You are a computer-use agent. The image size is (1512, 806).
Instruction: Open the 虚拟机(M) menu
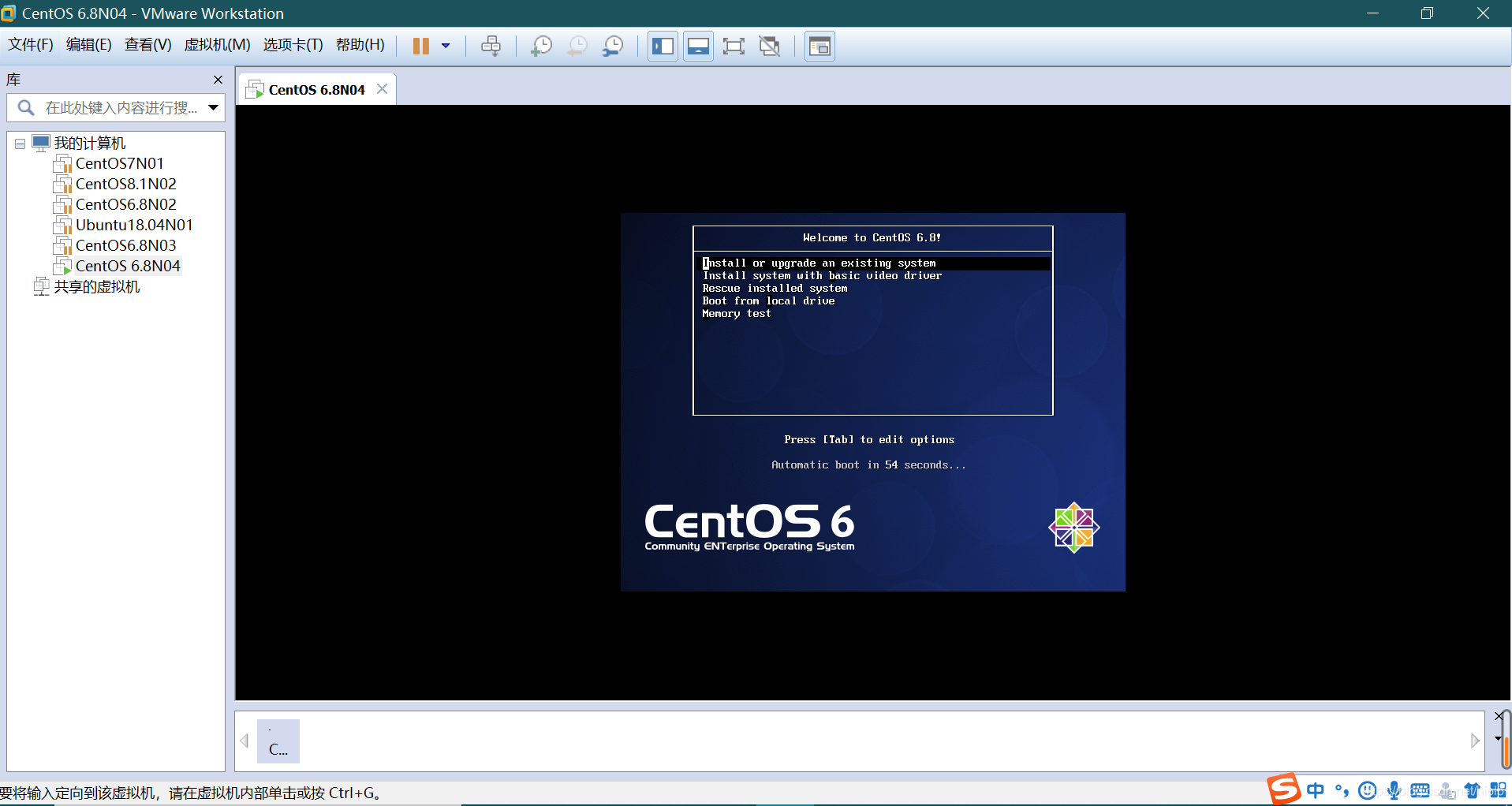tap(217, 45)
